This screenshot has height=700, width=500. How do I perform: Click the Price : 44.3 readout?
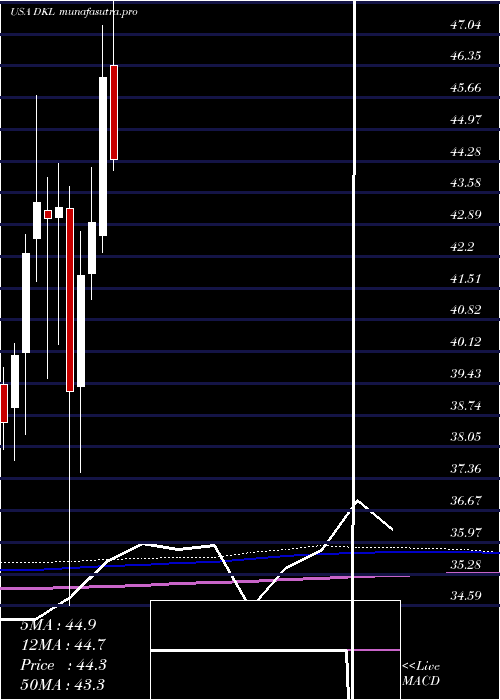[x=63, y=665]
